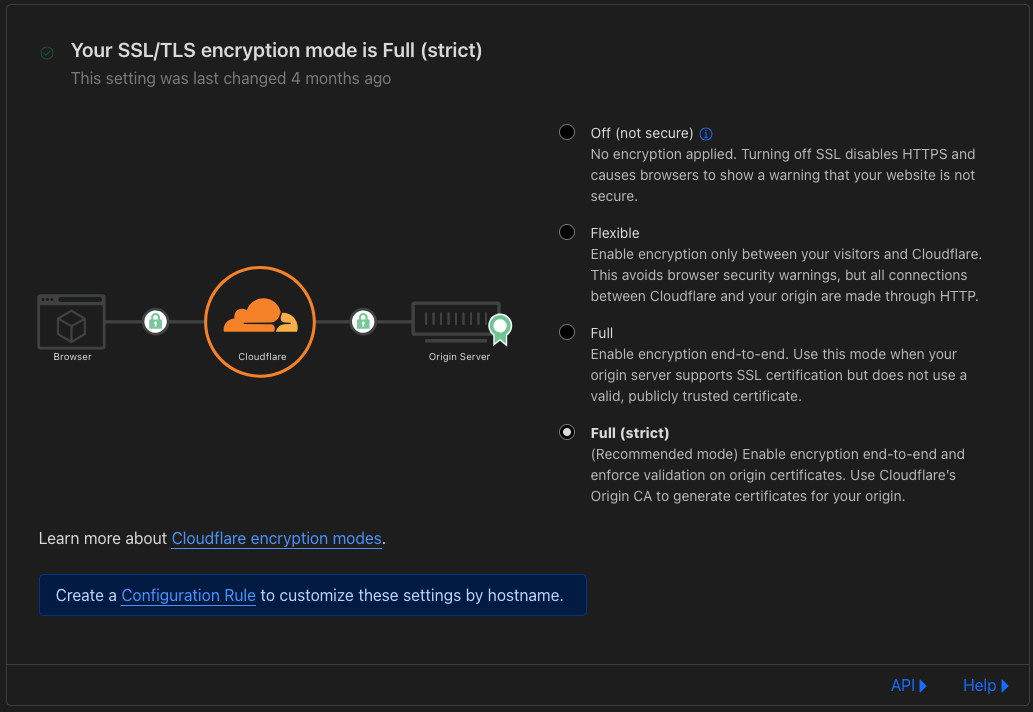Open the Help link at the bottom
Image resolution: width=1033 pixels, height=712 pixels.
[x=977, y=685]
